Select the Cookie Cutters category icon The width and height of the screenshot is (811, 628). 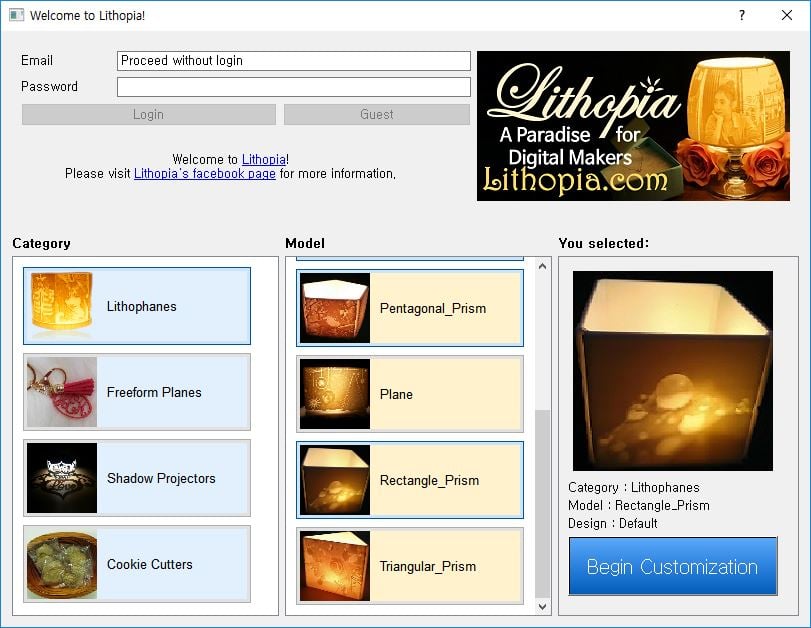pos(62,564)
